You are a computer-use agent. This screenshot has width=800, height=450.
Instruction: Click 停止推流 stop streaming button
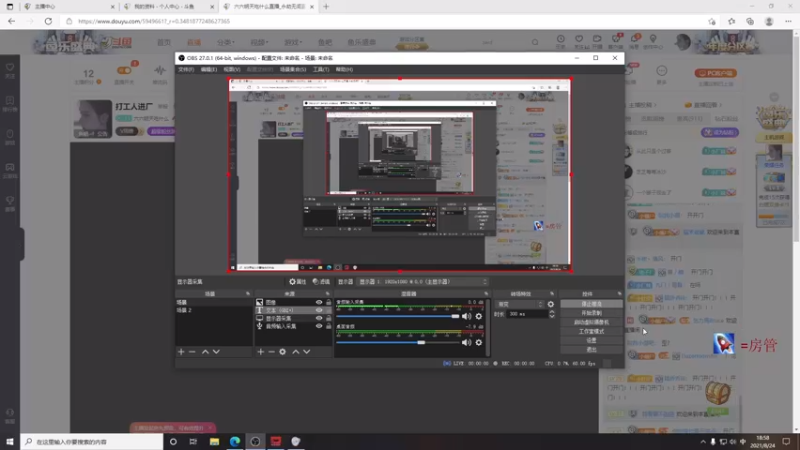(591, 304)
